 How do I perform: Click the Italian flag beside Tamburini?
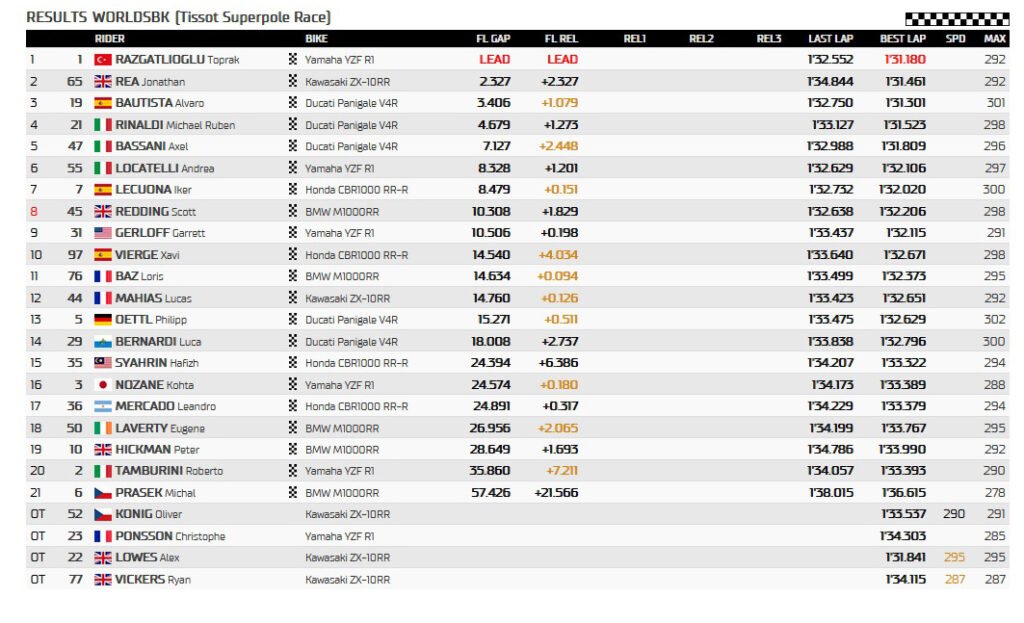tap(103, 471)
